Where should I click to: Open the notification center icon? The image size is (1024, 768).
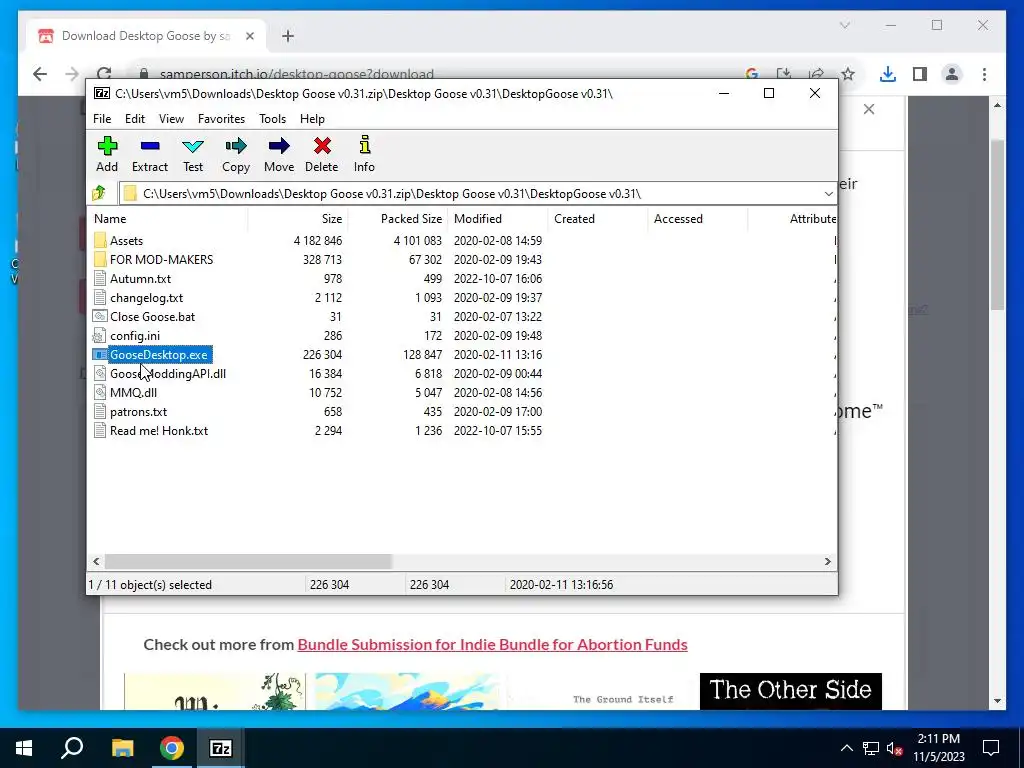(991, 748)
